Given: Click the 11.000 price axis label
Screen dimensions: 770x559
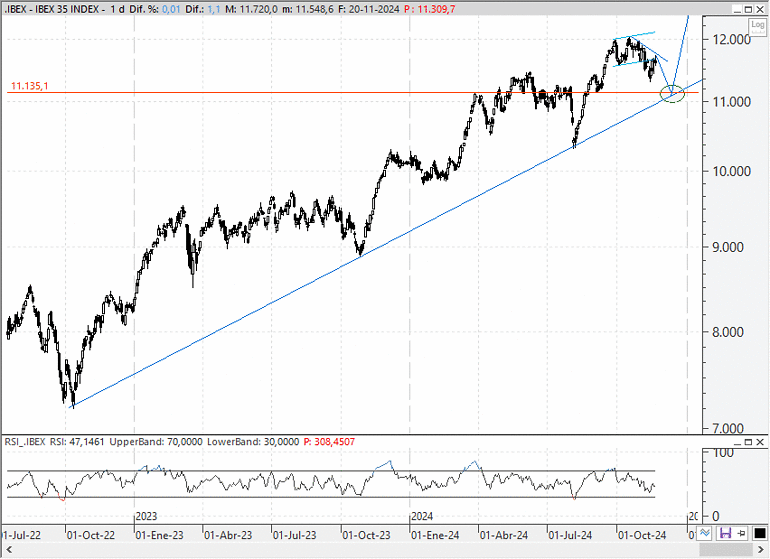Looking at the screenshot, I should pyautogui.click(x=732, y=102).
